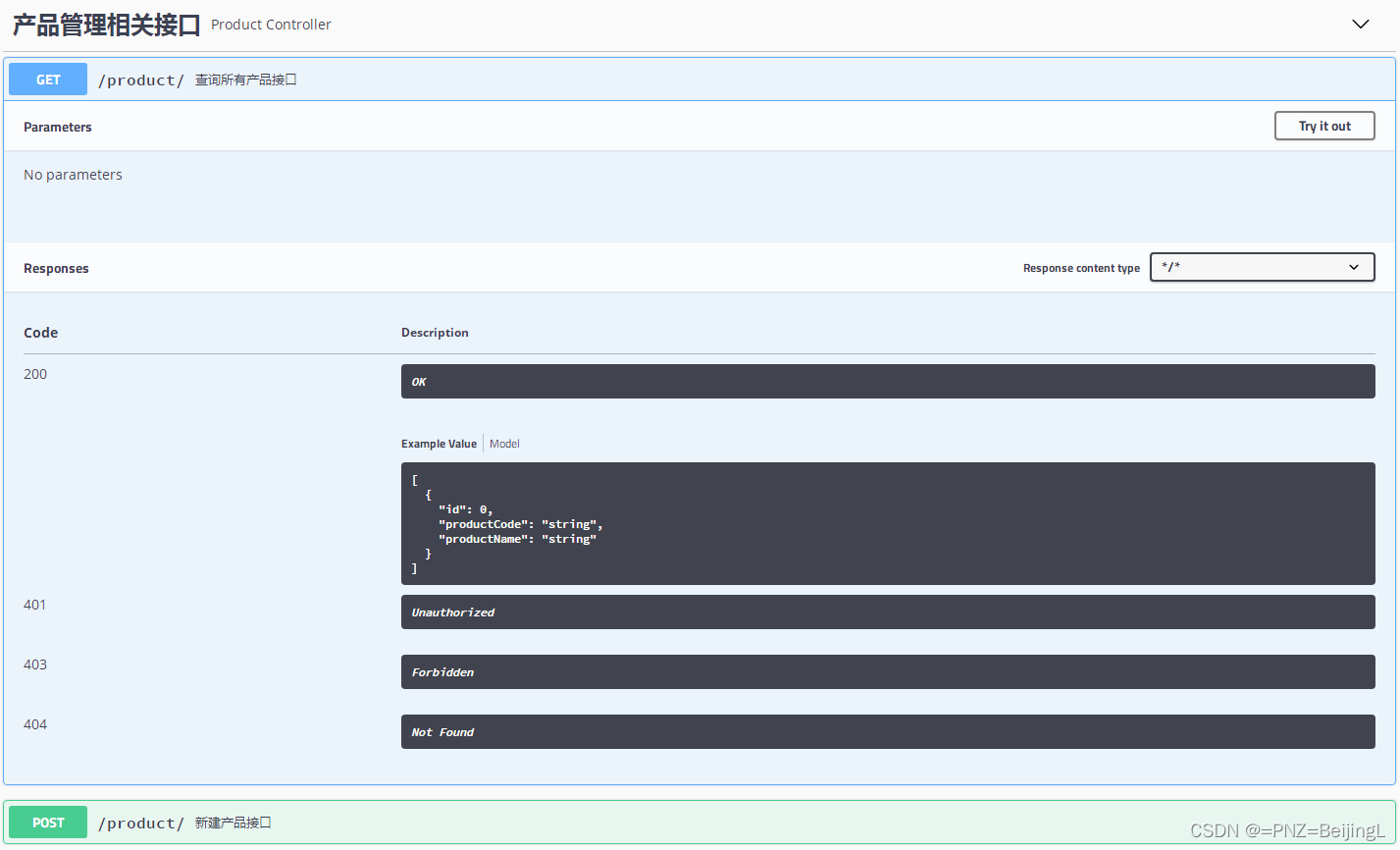
Task: Click the 产品管理相关接口 section heading
Action: point(106,25)
